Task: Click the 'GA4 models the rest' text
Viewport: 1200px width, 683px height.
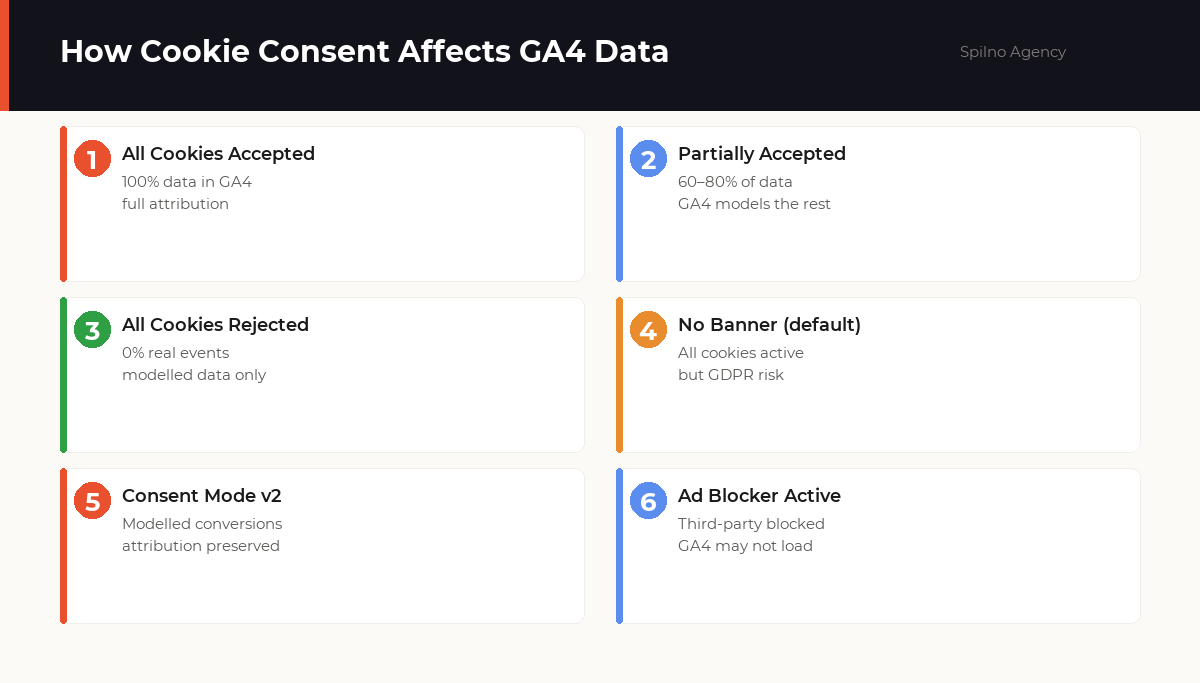Action: [754, 204]
